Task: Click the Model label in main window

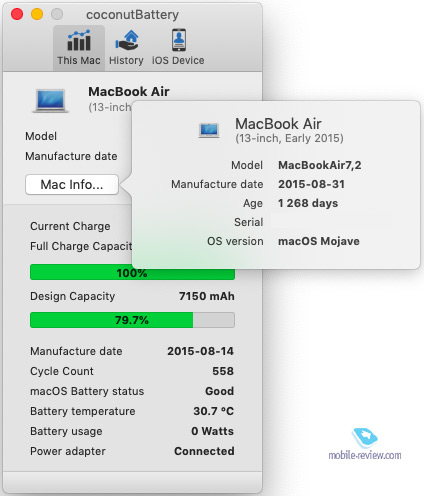Action: 41,136
